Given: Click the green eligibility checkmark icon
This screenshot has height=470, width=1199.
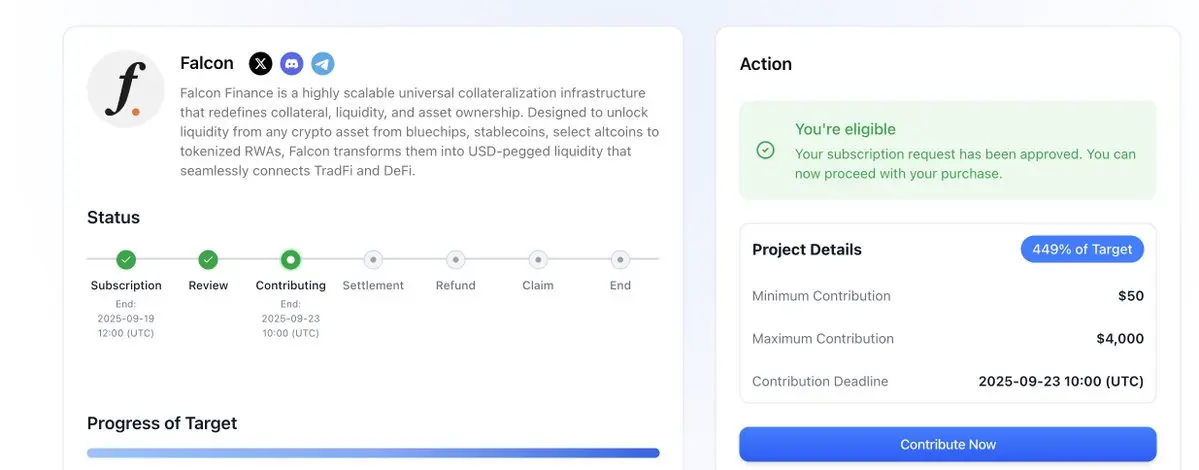Looking at the screenshot, I should (765, 150).
